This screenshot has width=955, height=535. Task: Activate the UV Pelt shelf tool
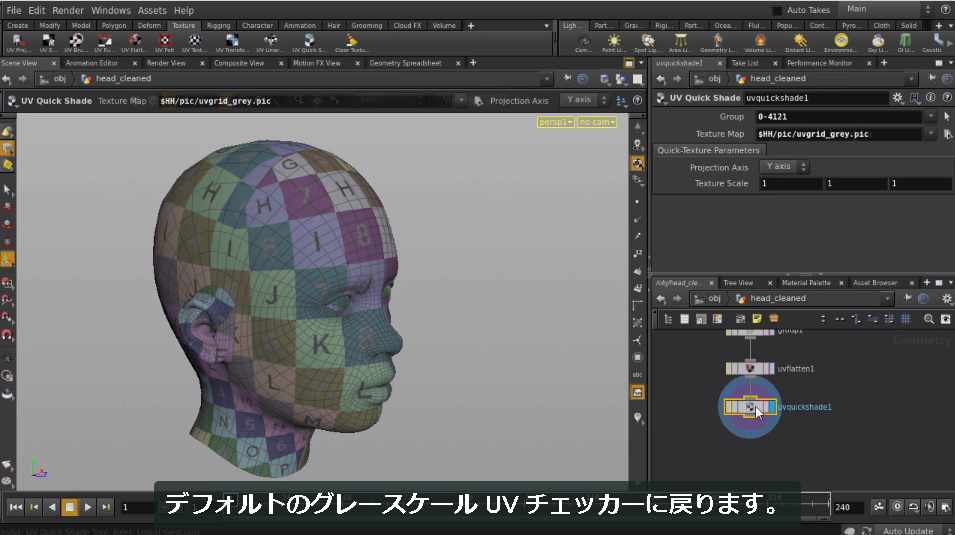[164, 42]
